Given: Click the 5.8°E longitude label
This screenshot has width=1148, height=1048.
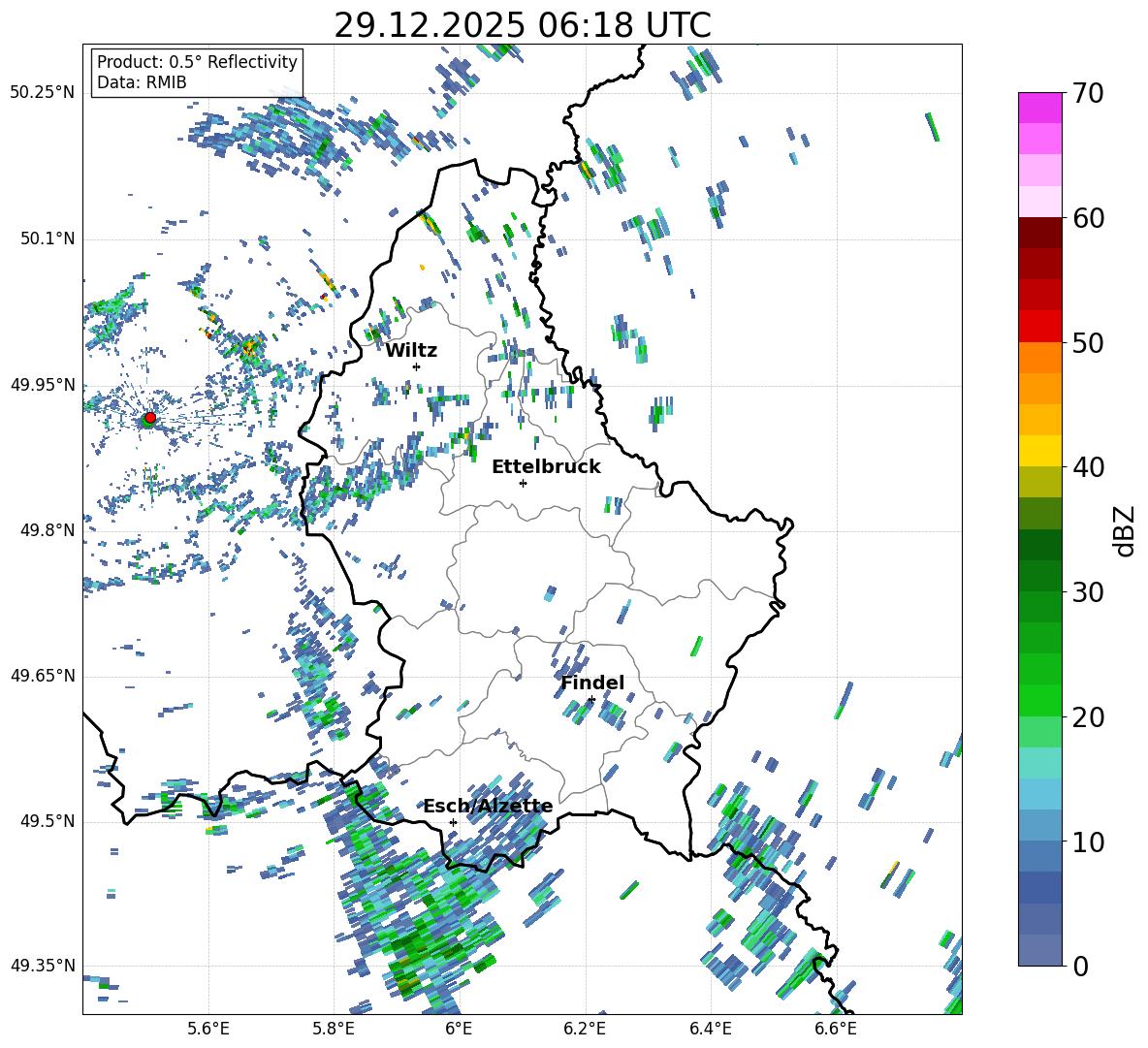Looking at the screenshot, I should coord(334,1029).
